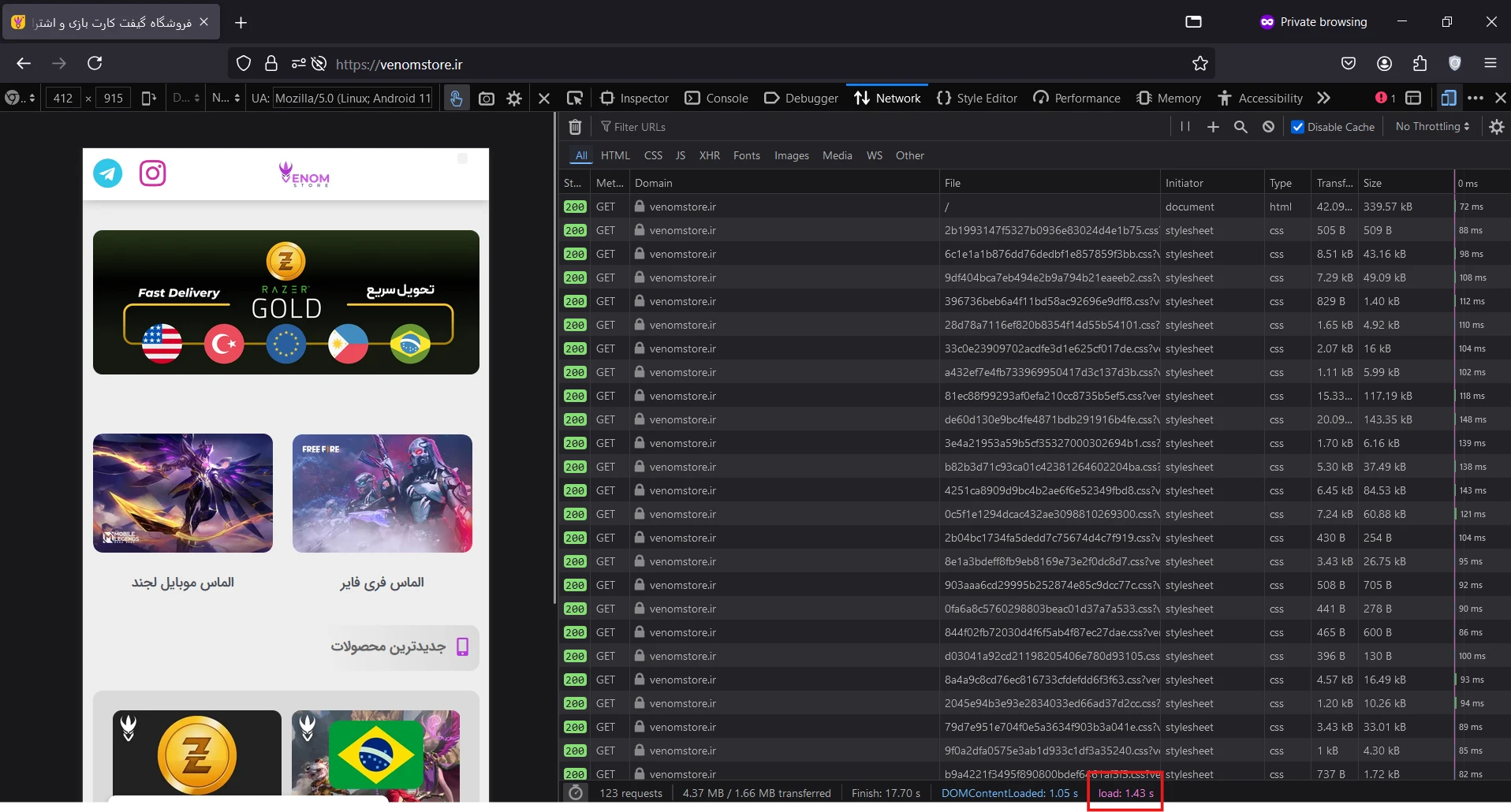Sort by the Domain column header
This screenshot has width=1511, height=812.
[785, 183]
